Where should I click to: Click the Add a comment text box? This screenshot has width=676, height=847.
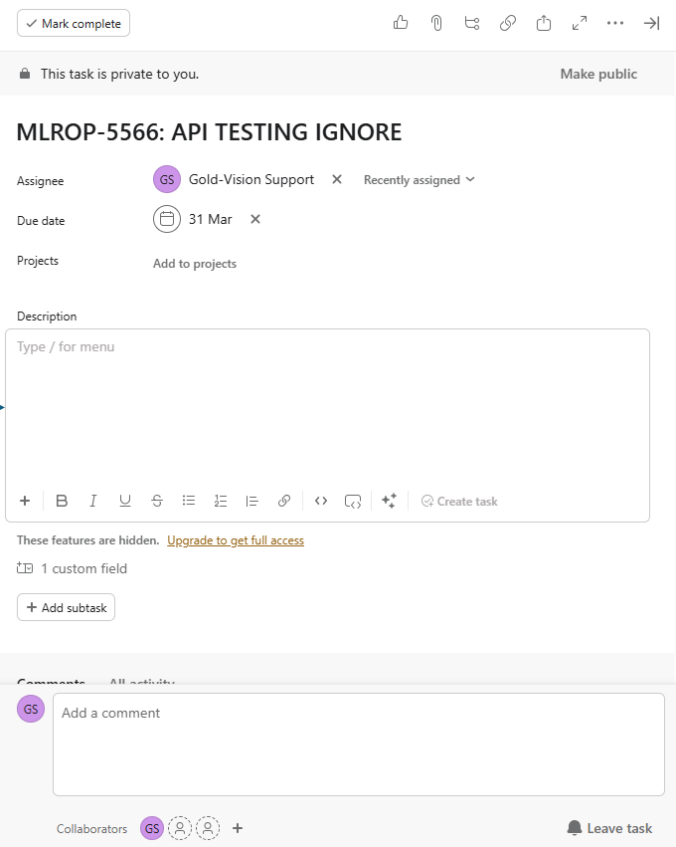358,743
